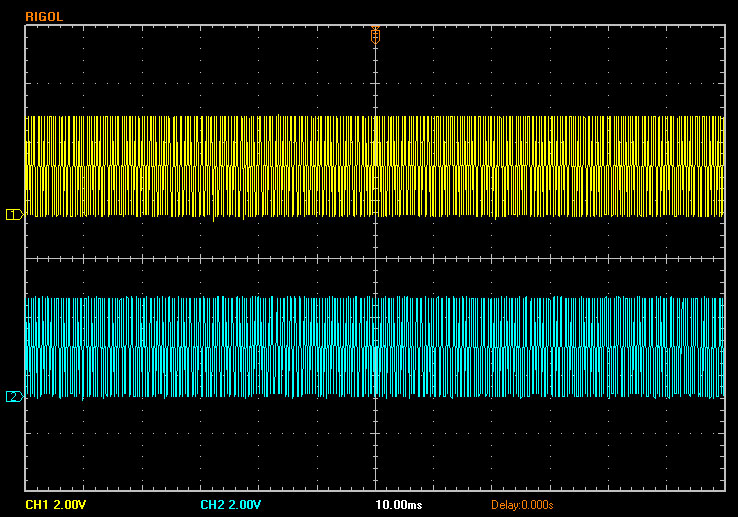Select the CH2 ground level marker
The height and width of the screenshot is (517, 738).
[14, 397]
